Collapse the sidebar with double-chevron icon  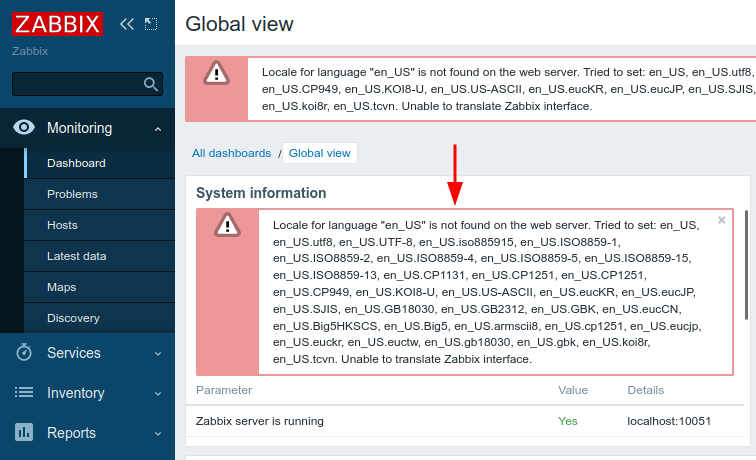point(127,24)
